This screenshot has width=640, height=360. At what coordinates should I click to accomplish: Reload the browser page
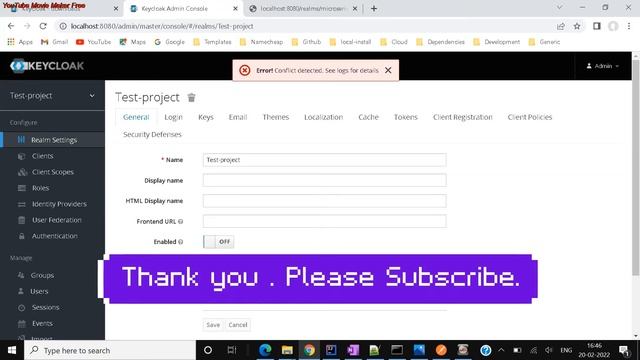click(x=43, y=26)
